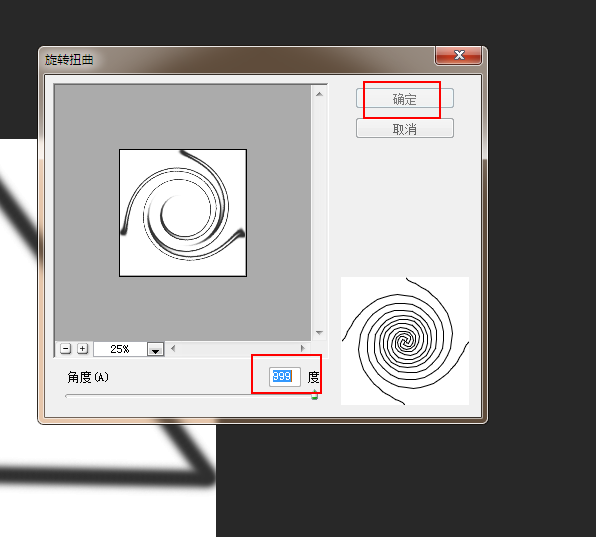Close the 旋转扭曲 dialog with the X
Screen dimensions: 596x537
pos(459,55)
